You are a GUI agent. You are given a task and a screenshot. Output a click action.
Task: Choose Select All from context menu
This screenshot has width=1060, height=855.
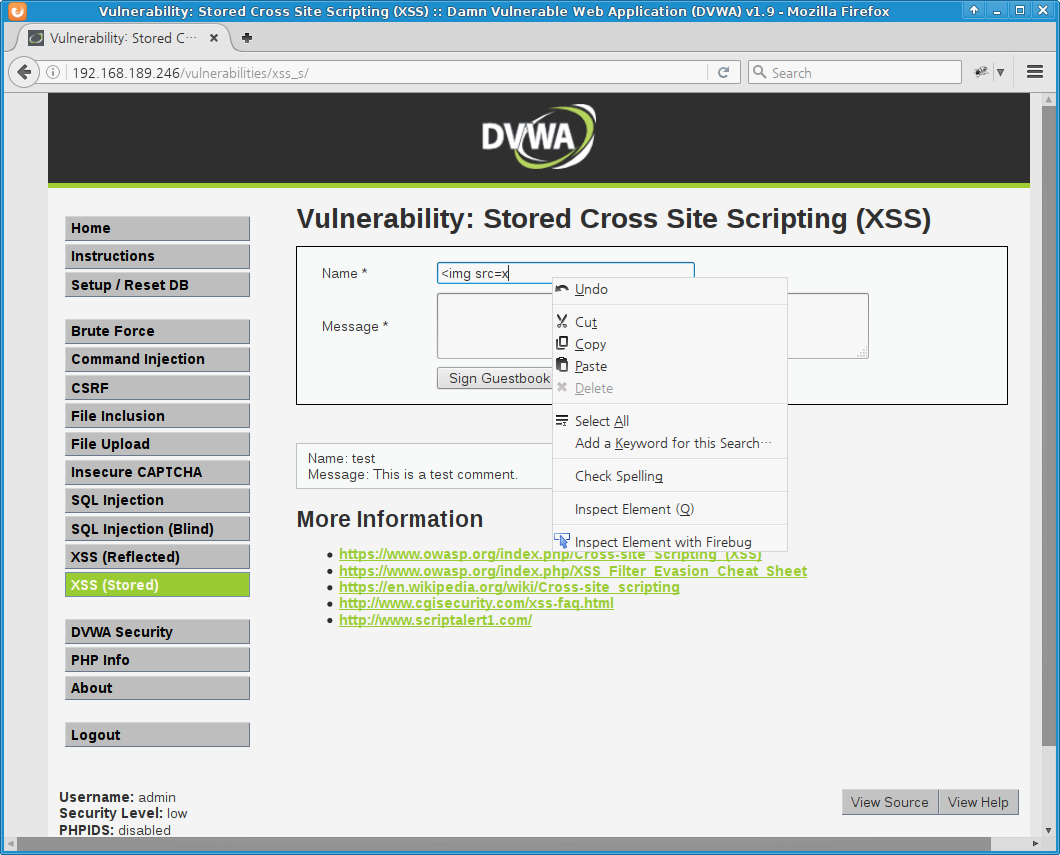point(670,421)
